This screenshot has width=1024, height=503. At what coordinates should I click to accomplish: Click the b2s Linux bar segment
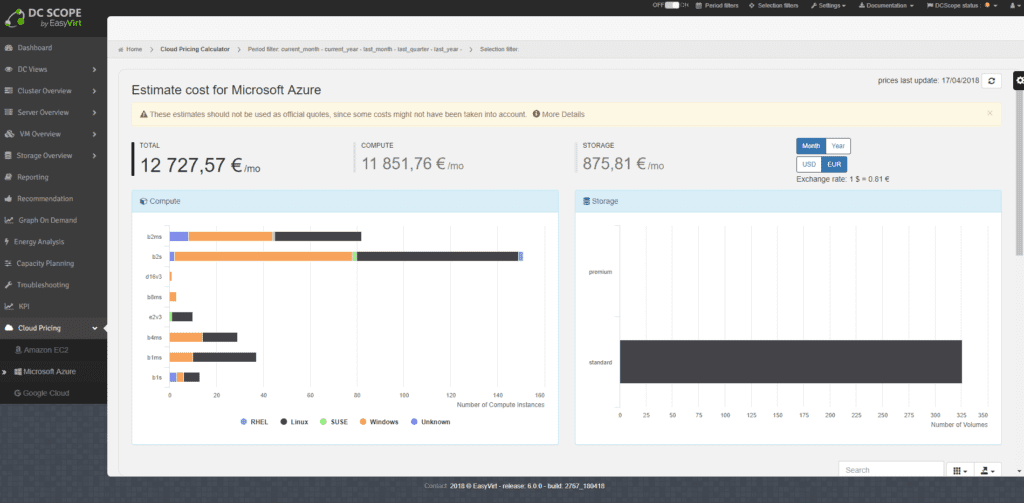tap(438, 257)
